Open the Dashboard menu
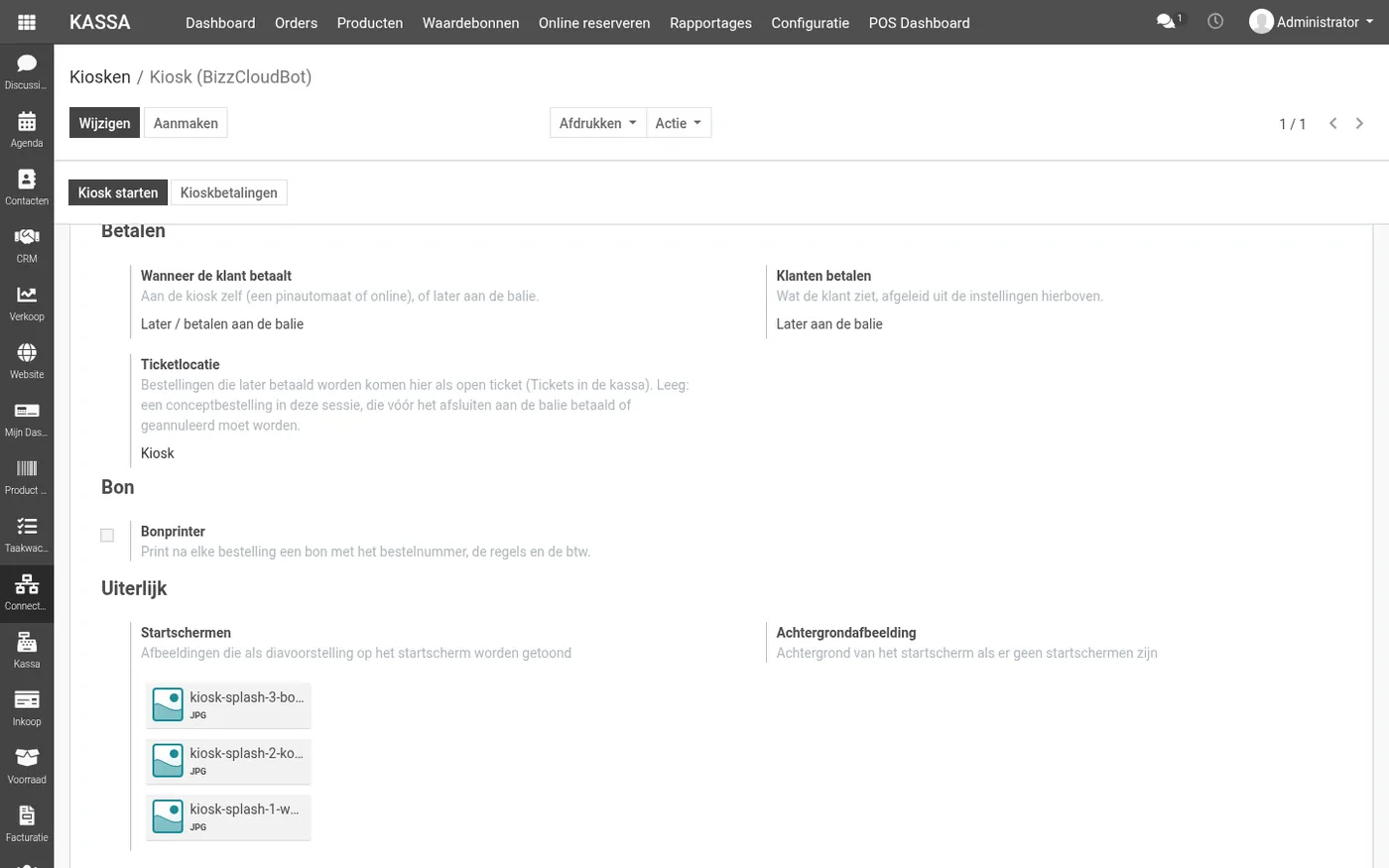The image size is (1389, 868). pyautogui.click(x=220, y=23)
